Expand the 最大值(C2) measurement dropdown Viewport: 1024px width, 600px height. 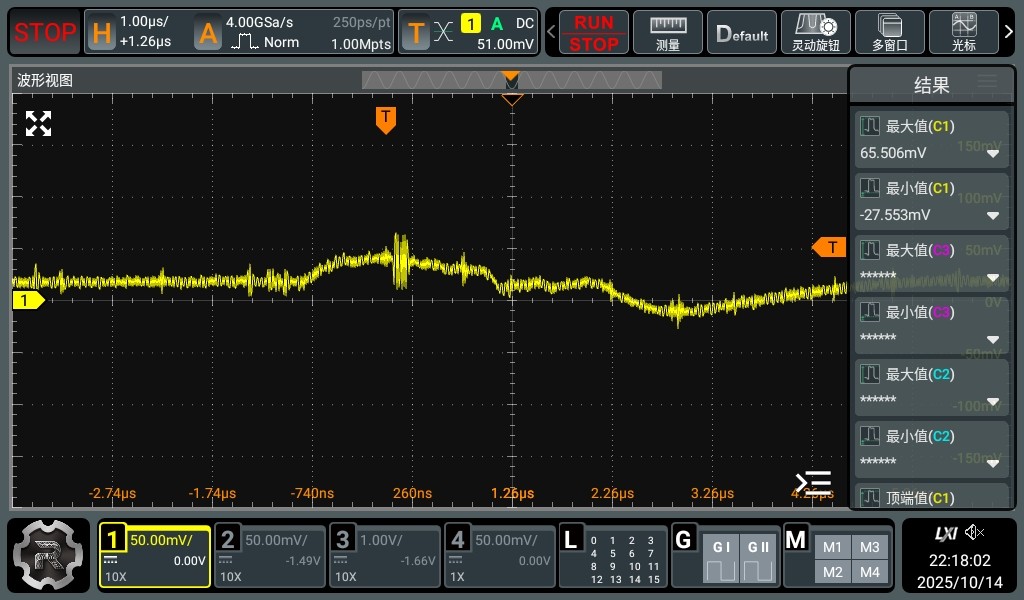pos(993,402)
